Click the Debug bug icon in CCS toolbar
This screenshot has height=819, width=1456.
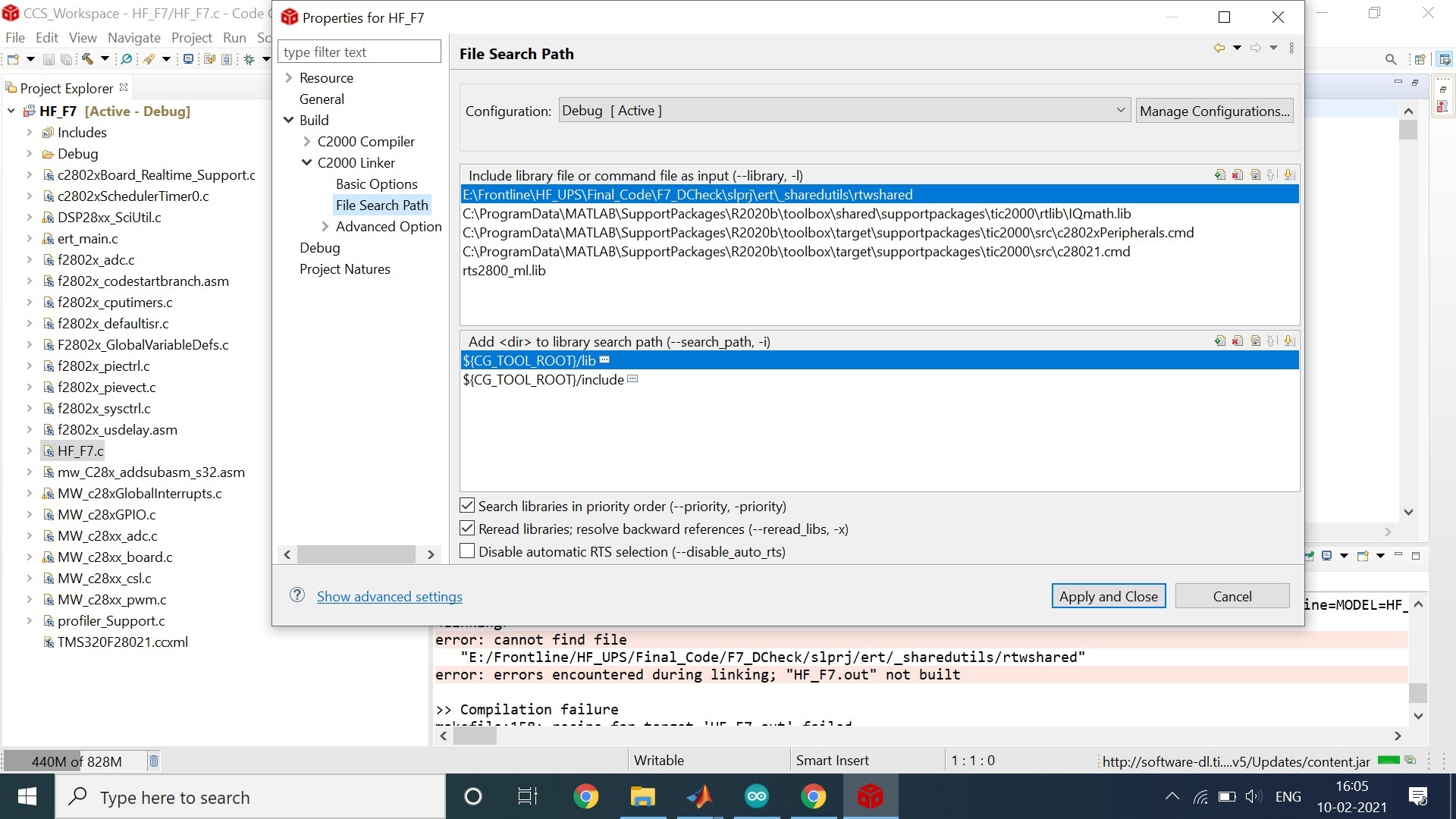249,59
